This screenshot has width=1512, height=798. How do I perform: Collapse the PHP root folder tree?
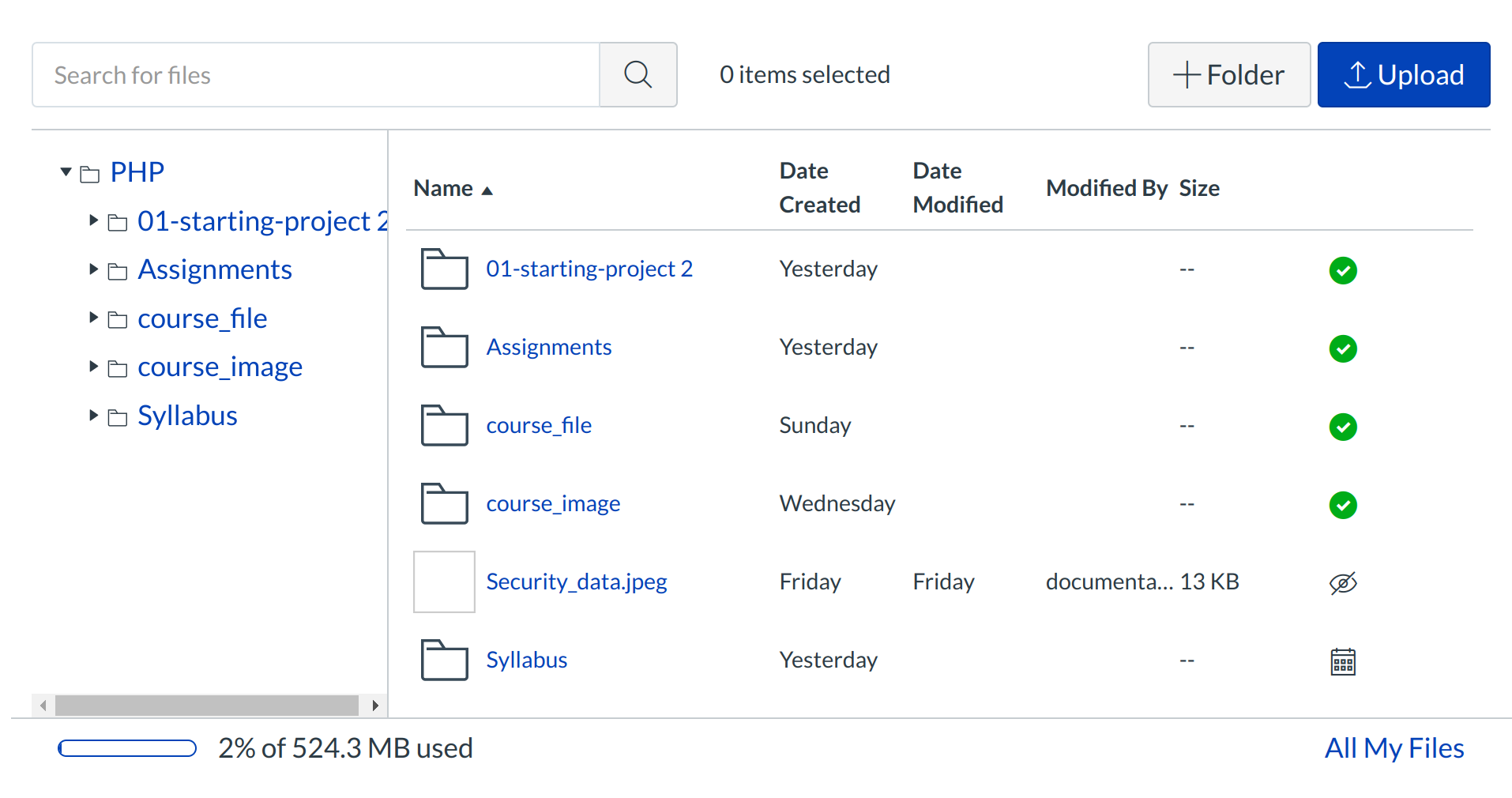[66, 172]
